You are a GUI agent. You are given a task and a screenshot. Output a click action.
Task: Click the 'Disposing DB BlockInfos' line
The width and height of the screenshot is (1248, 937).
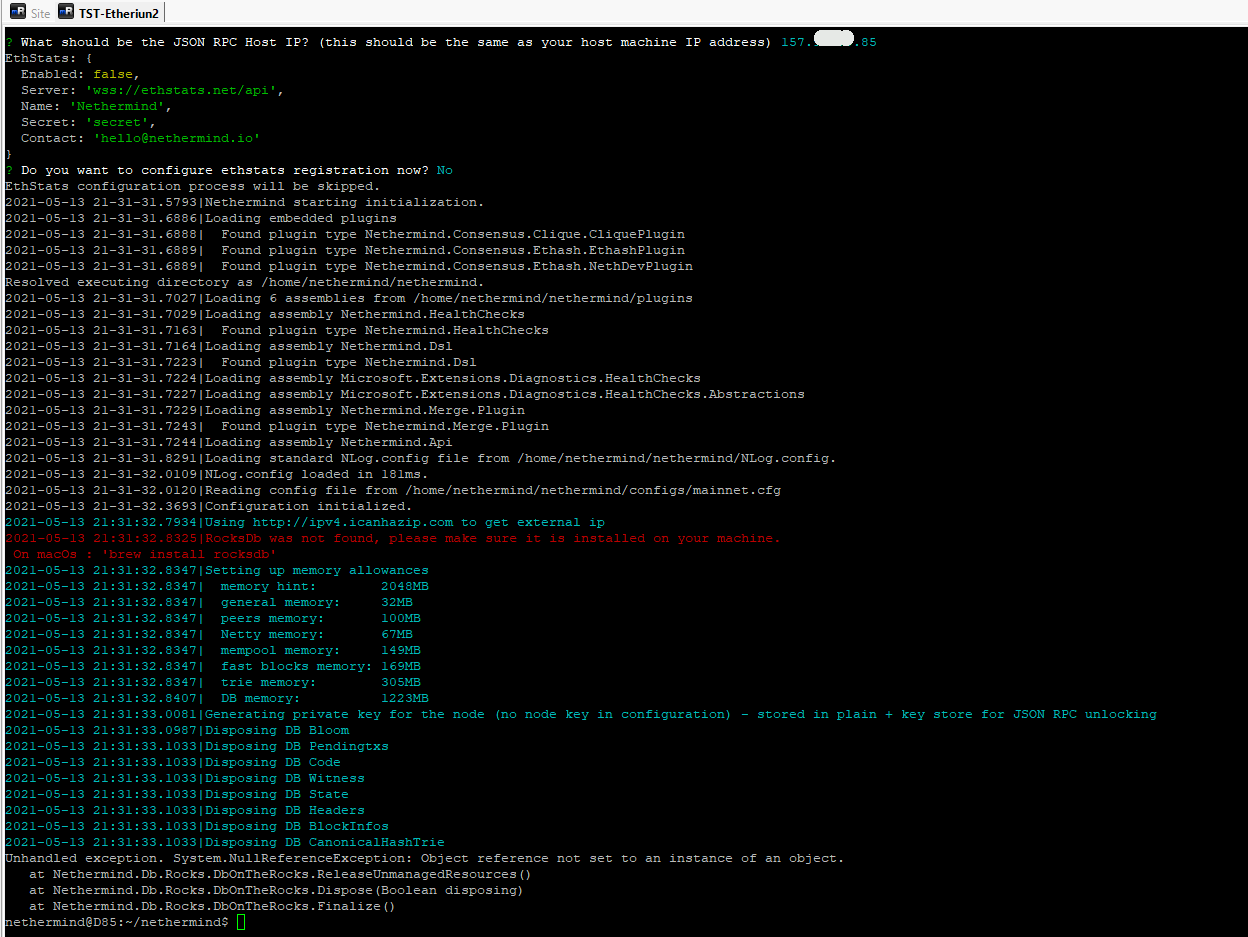197,826
